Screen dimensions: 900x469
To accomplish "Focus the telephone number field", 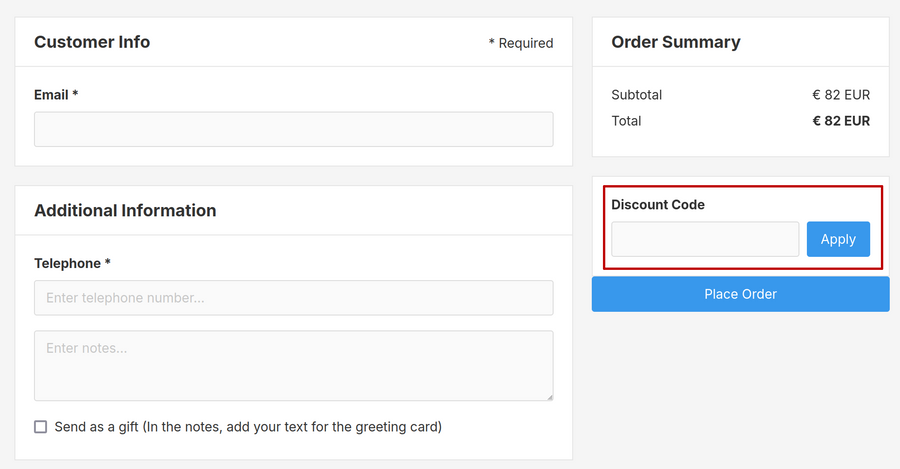I will pyautogui.click(x=293, y=298).
